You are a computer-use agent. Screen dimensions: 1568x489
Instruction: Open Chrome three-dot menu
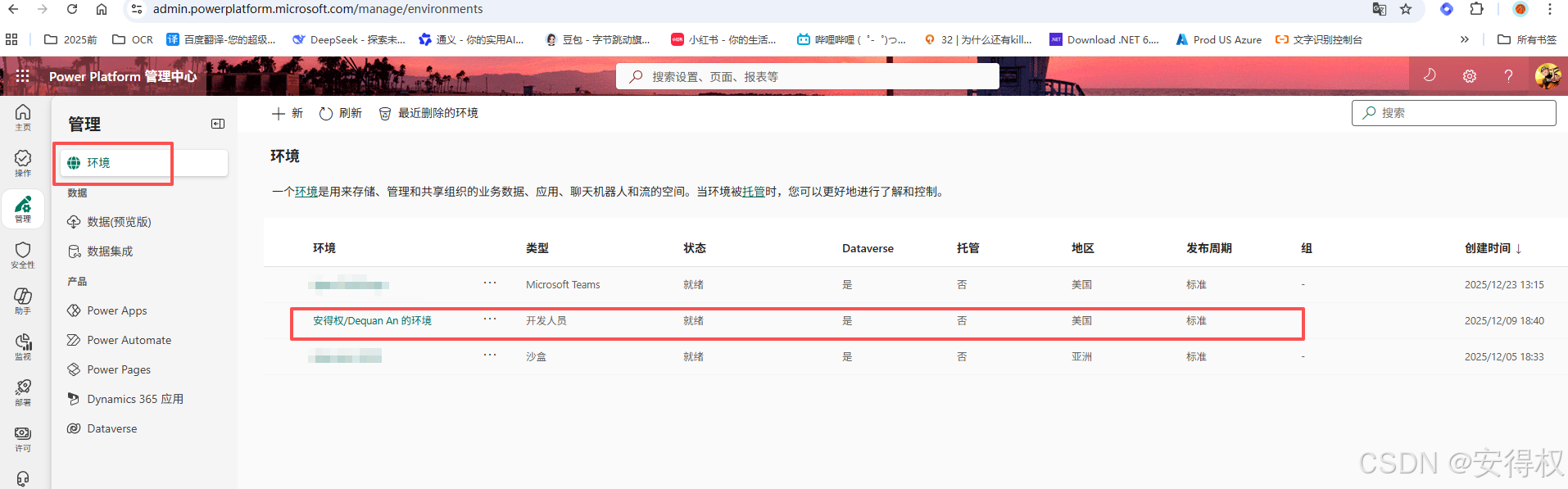(x=1550, y=9)
